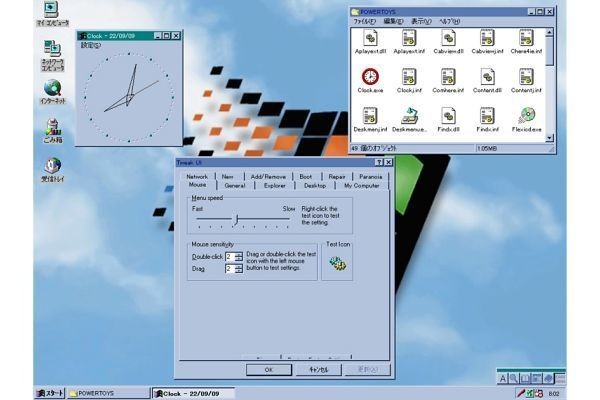Click the '1.05MB' status bar entry

click(487, 149)
